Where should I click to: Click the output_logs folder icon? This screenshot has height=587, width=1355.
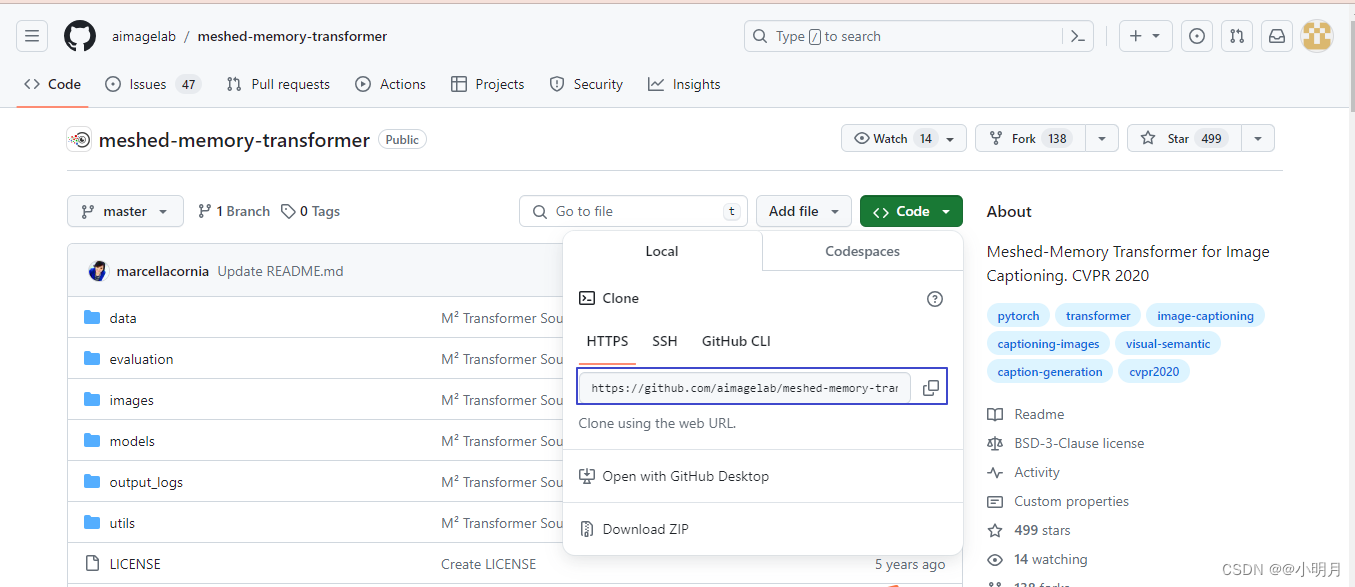(93, 482)
